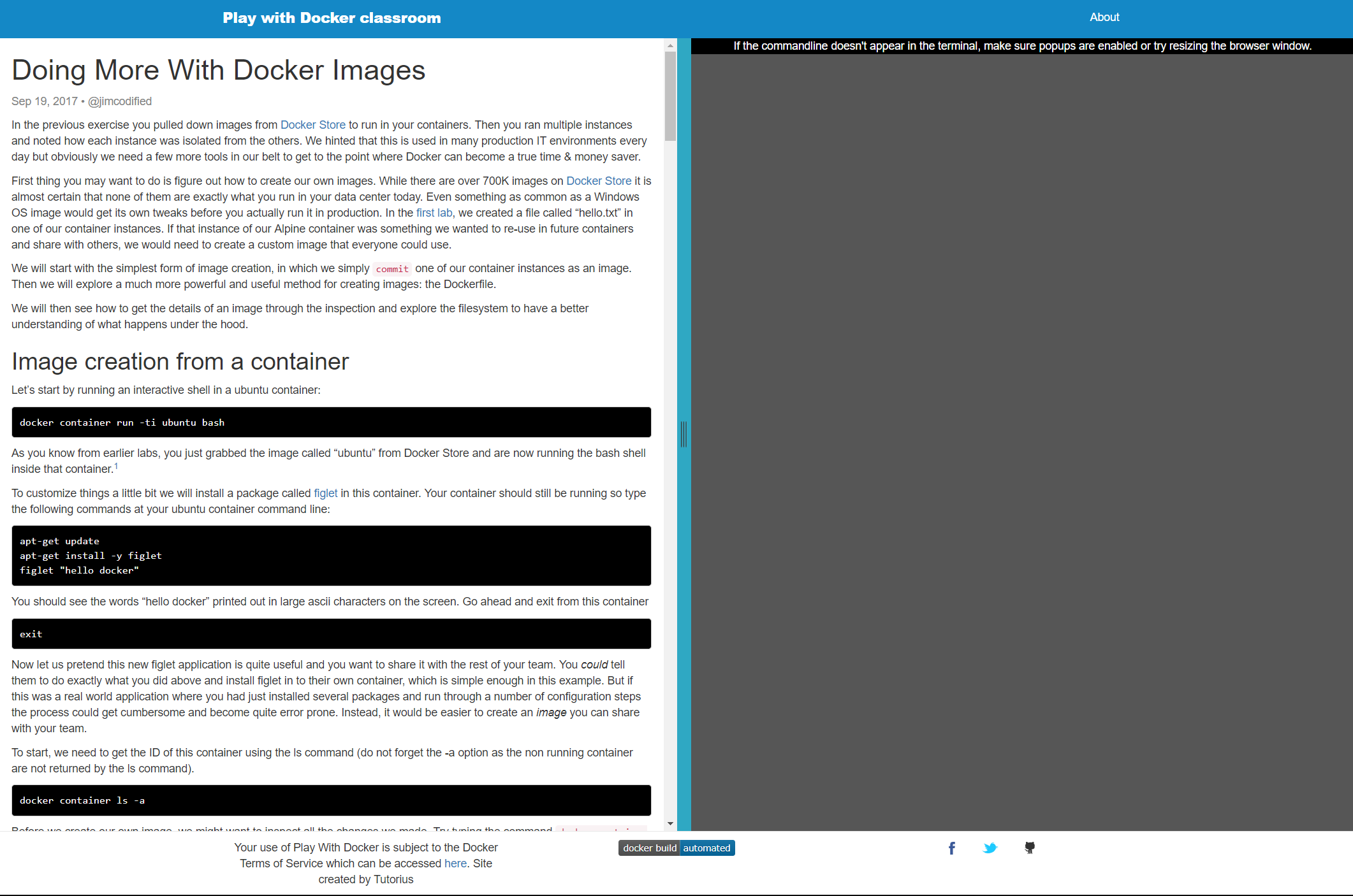Click the scroll up arrow of lesson pane
1353x896 pixels.
click(670, 45)
